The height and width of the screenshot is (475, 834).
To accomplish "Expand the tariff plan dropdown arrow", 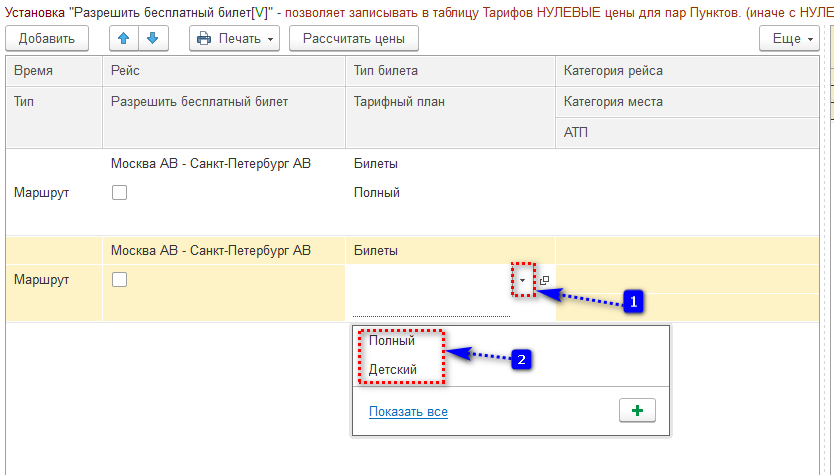I will [x=523, y=281].
